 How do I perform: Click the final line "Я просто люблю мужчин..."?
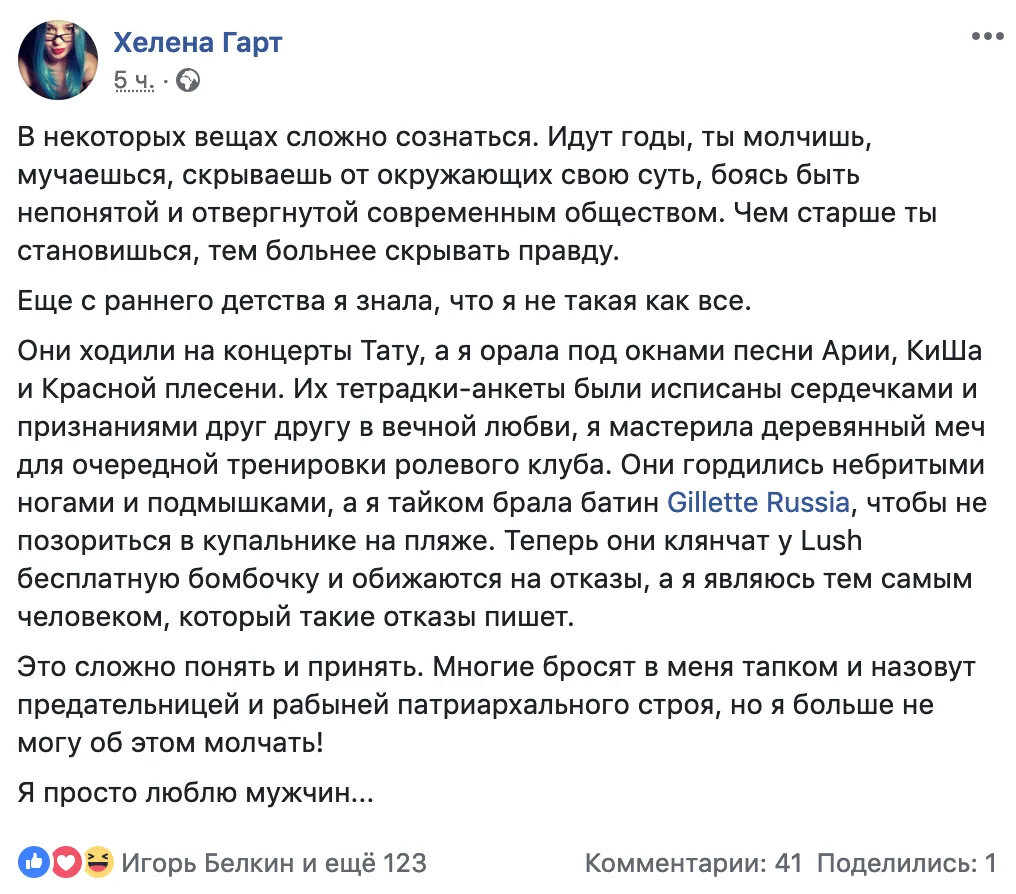[x=196, y=793]
